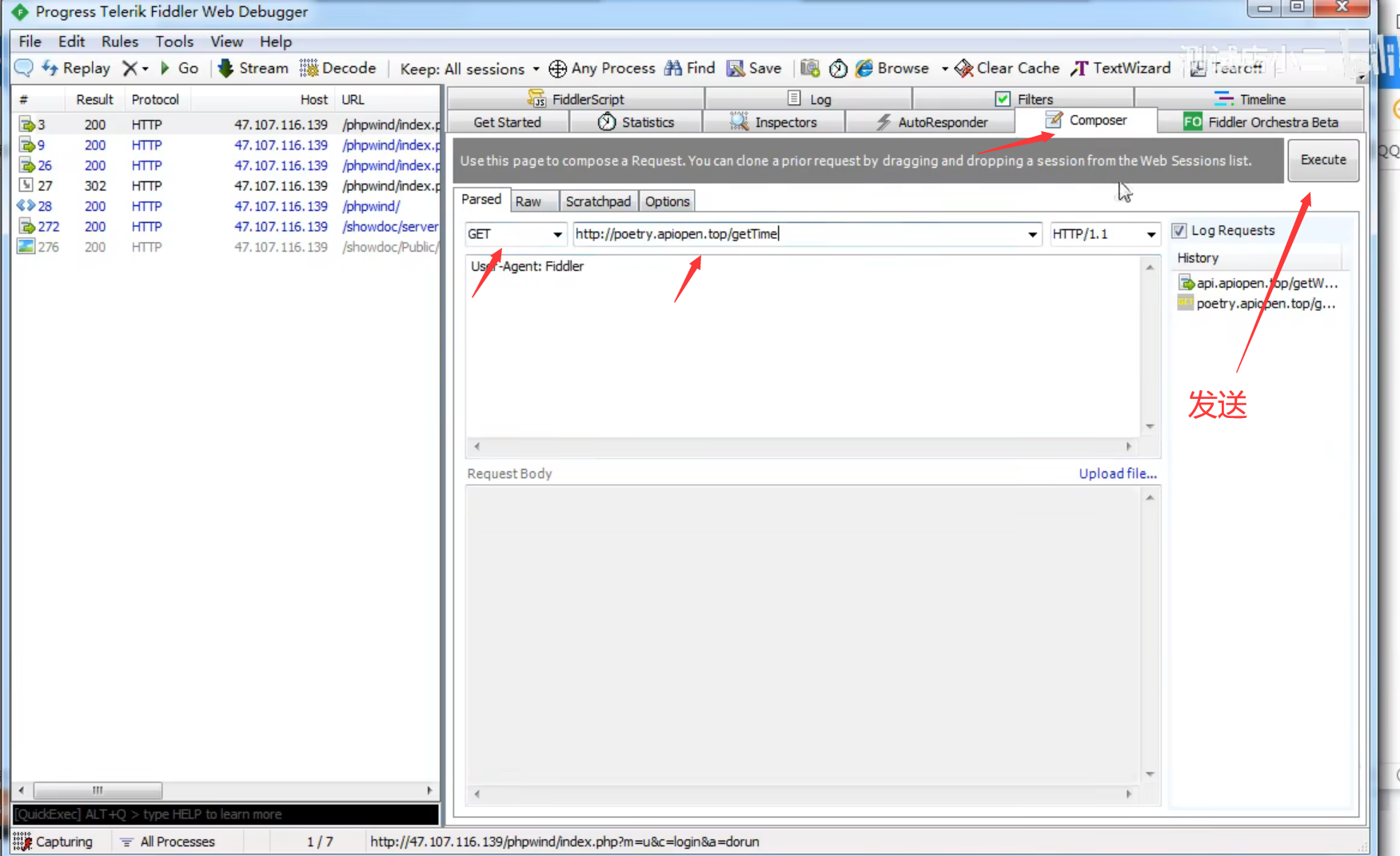Select session 272 row icon

26,227
